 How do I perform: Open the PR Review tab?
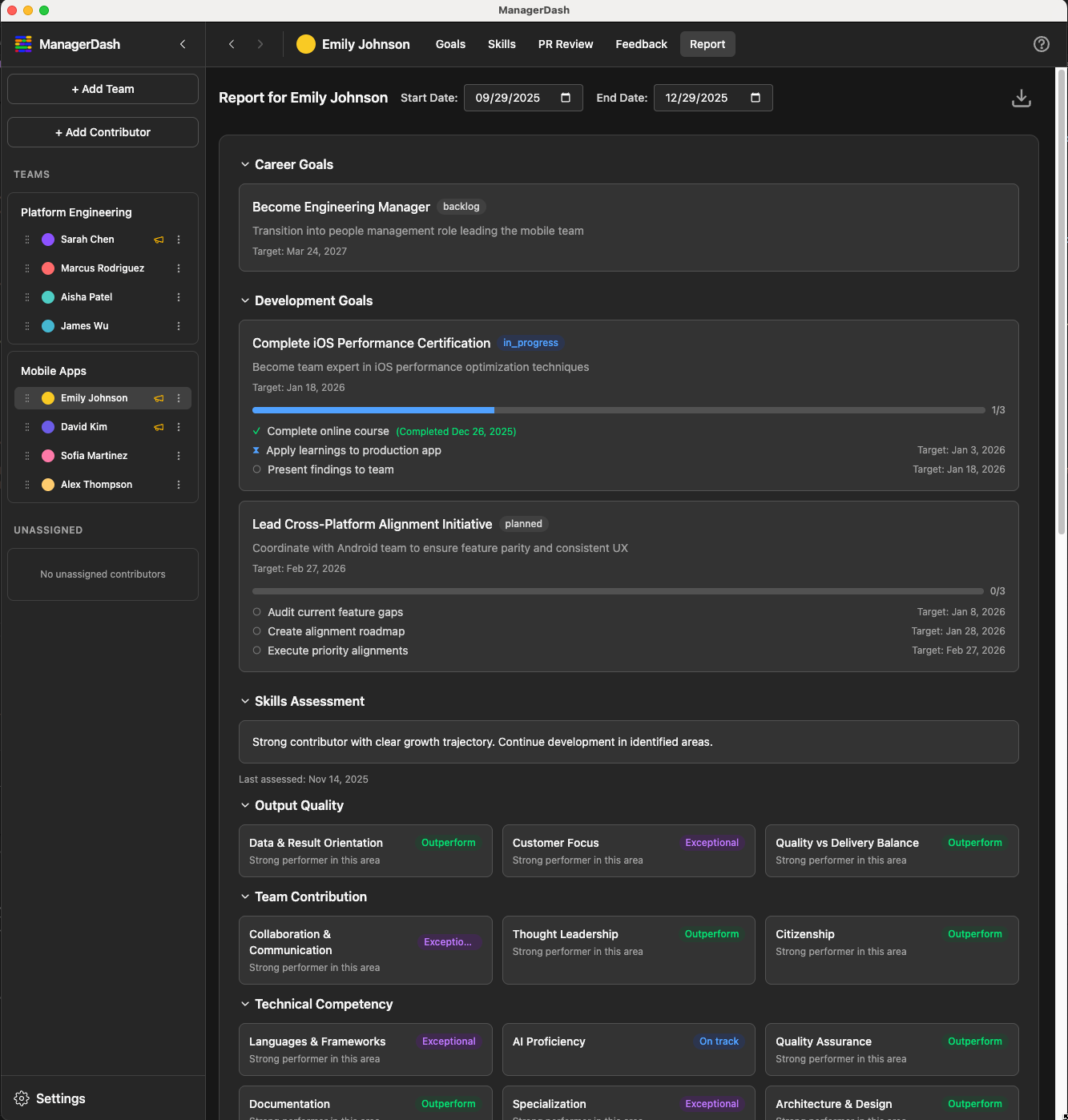click(x=565, y=44)
